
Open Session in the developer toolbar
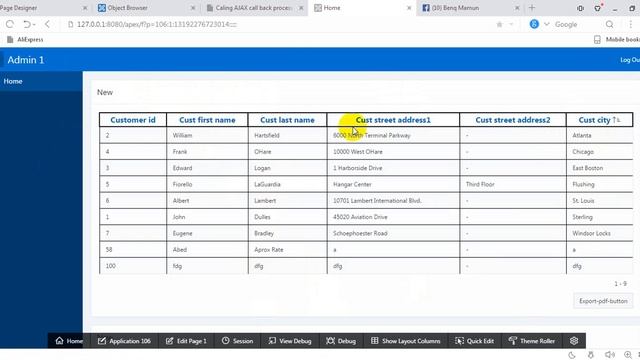tap(237, 341)
